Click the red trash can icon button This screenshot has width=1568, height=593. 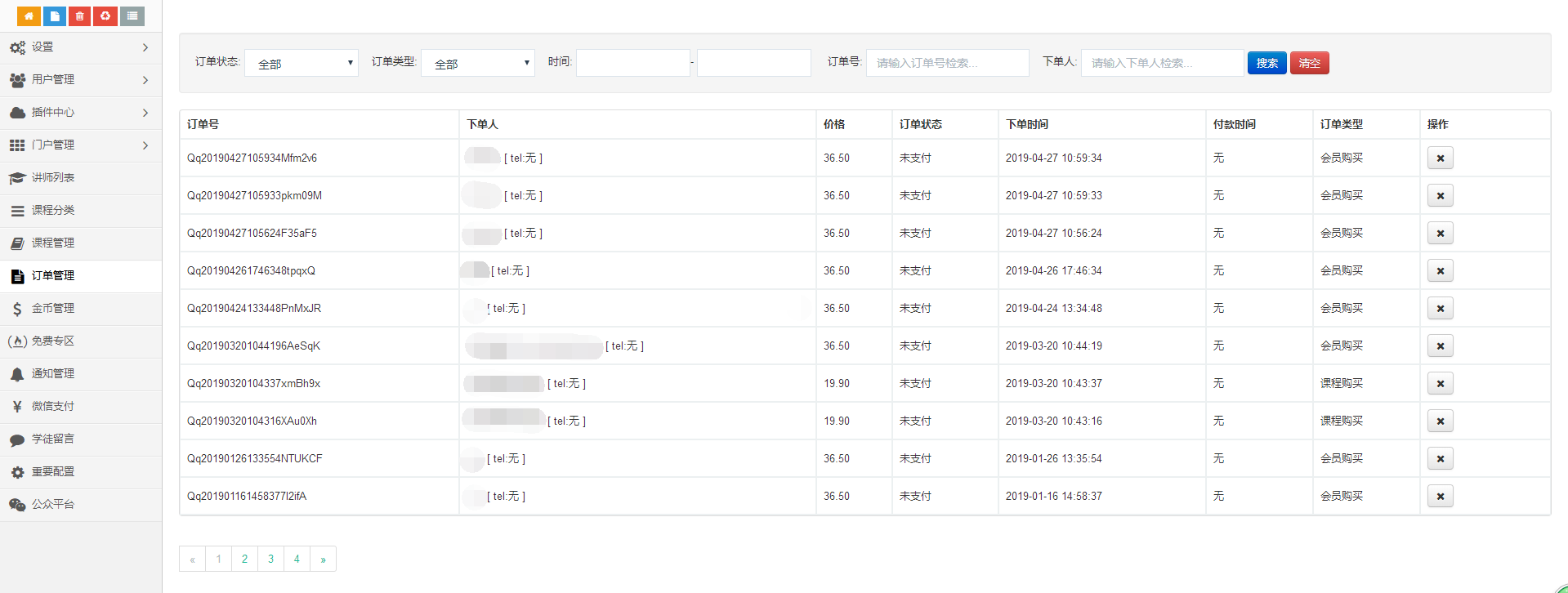click(79, 16)
